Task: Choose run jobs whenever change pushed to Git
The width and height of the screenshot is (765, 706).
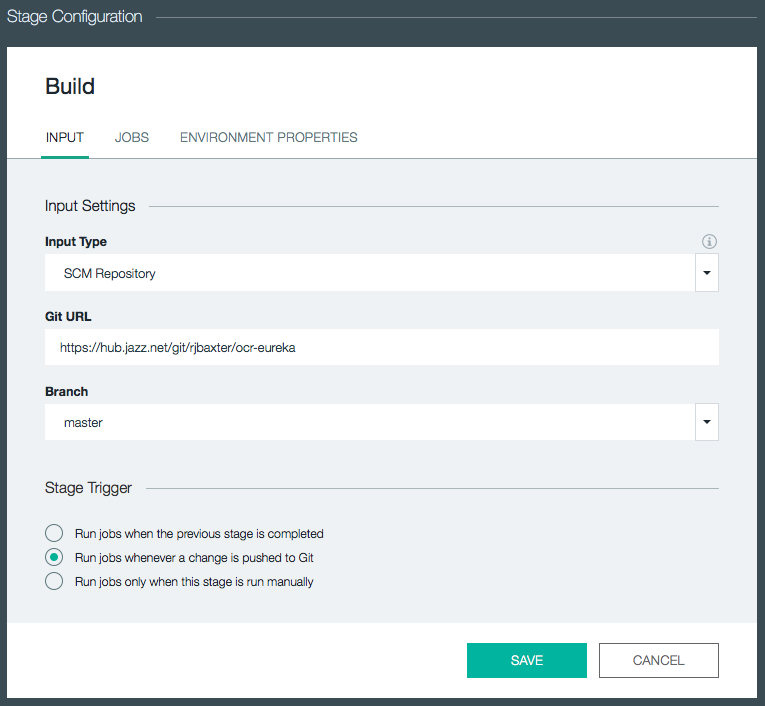Action: coord(54,557)
